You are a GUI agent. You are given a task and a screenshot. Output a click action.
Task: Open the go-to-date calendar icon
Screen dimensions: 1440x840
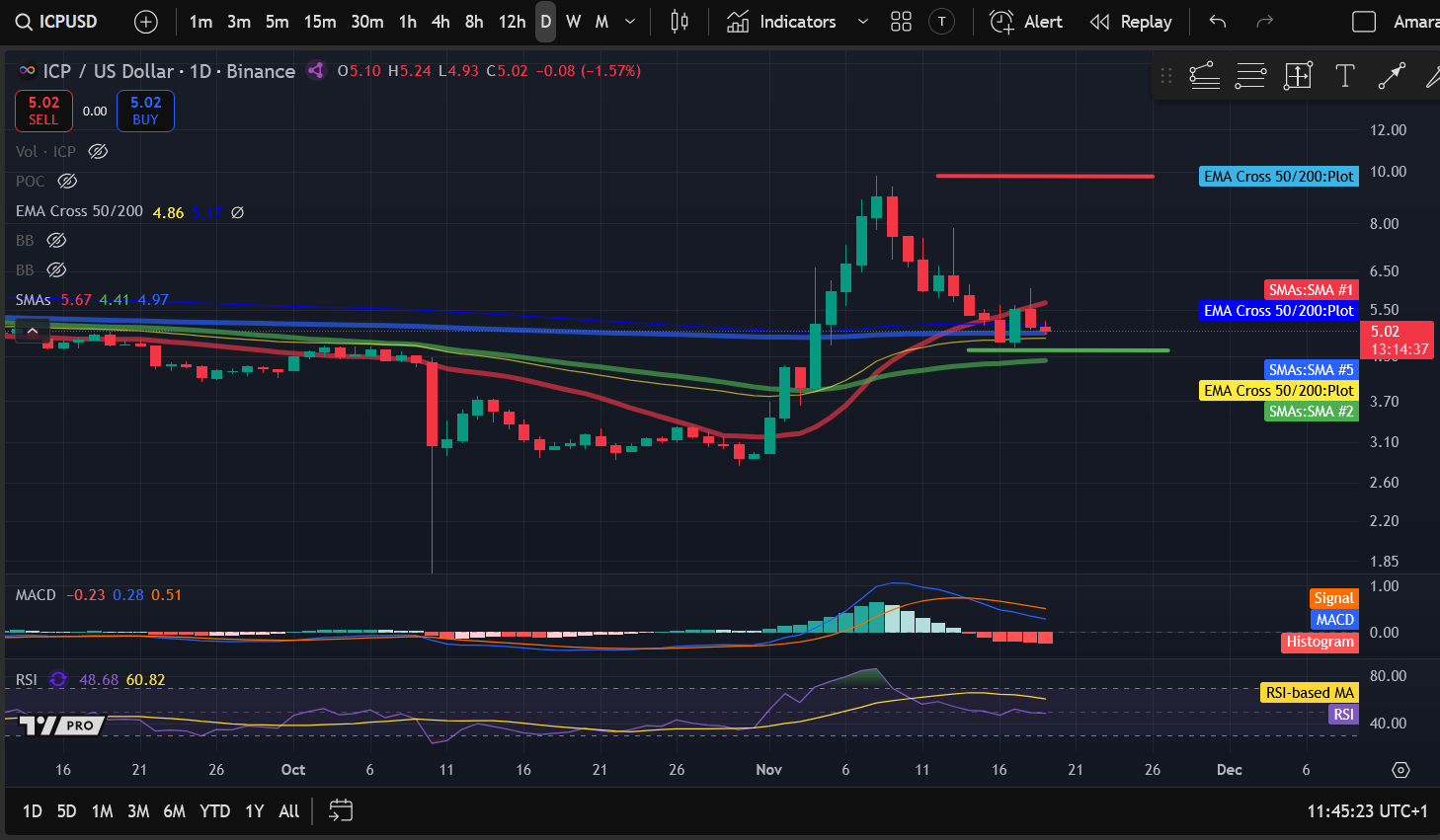341,810
